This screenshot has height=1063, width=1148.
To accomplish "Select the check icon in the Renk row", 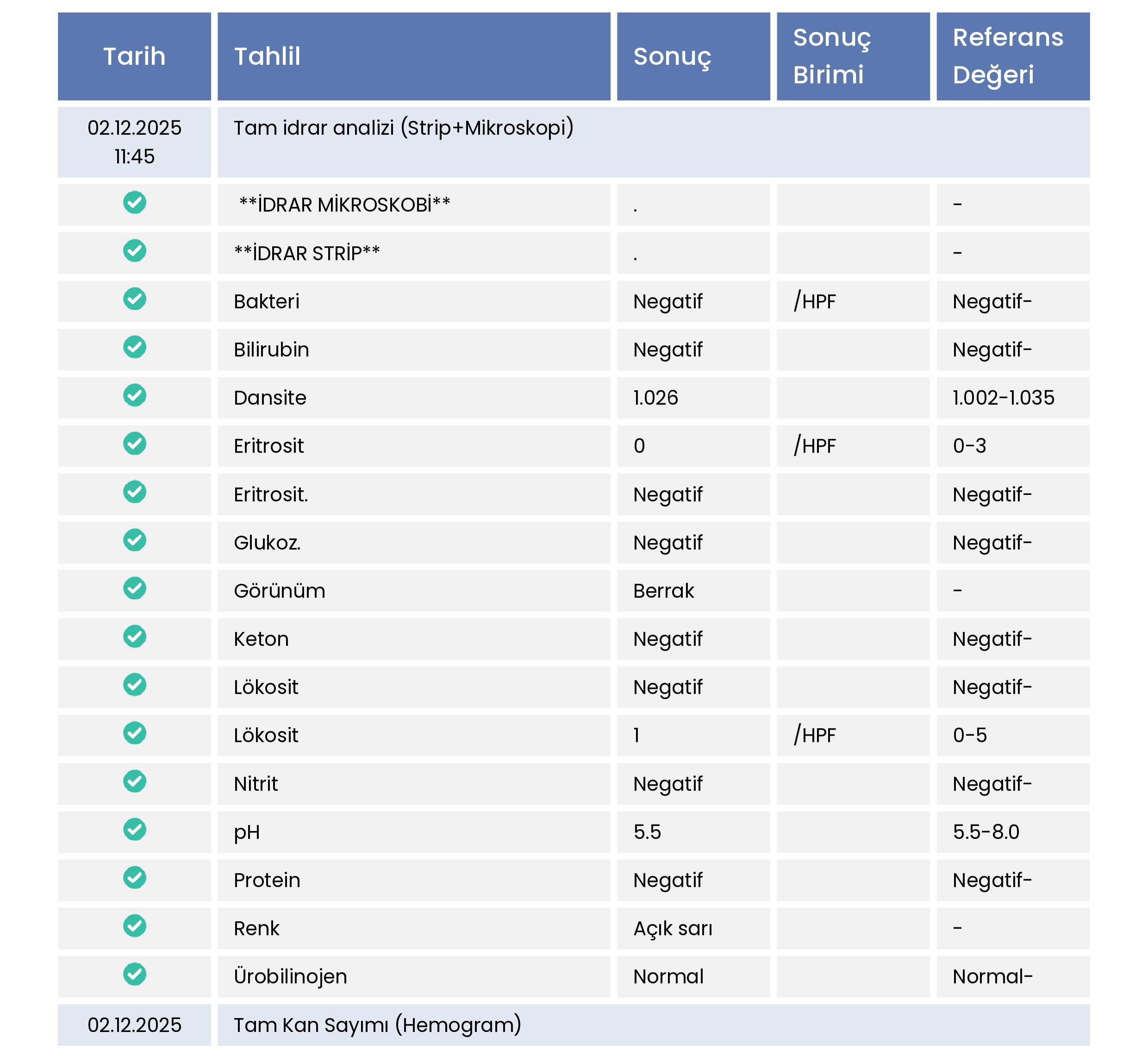I will (x=135, y=926).
